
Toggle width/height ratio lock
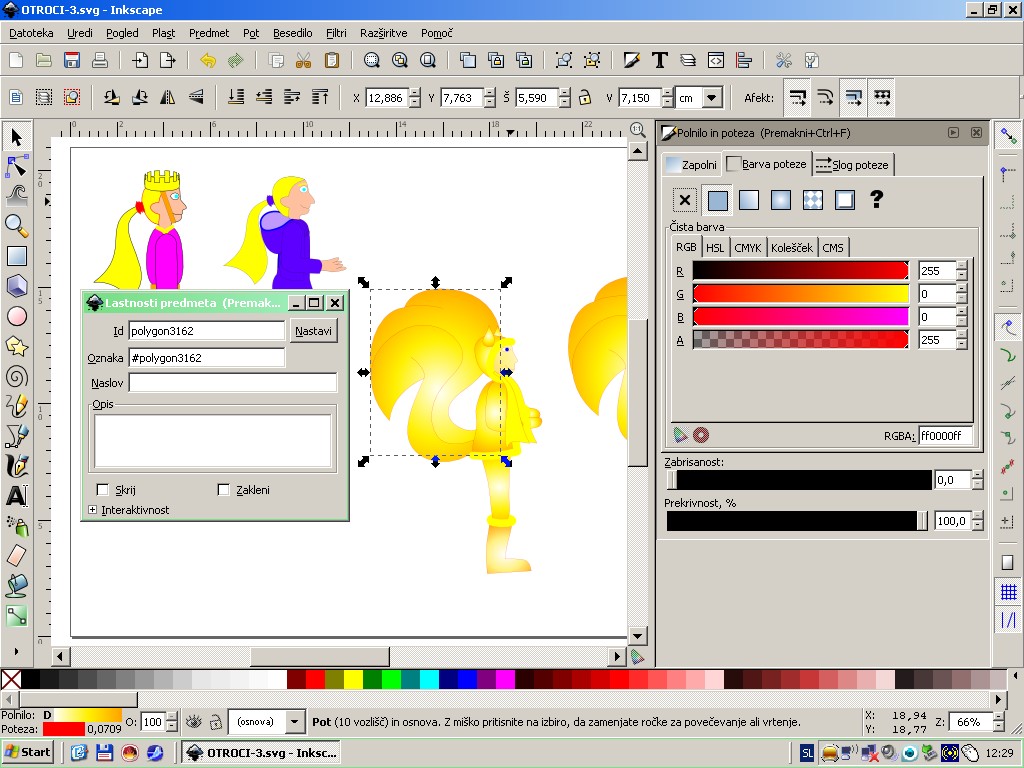(585, 98)
